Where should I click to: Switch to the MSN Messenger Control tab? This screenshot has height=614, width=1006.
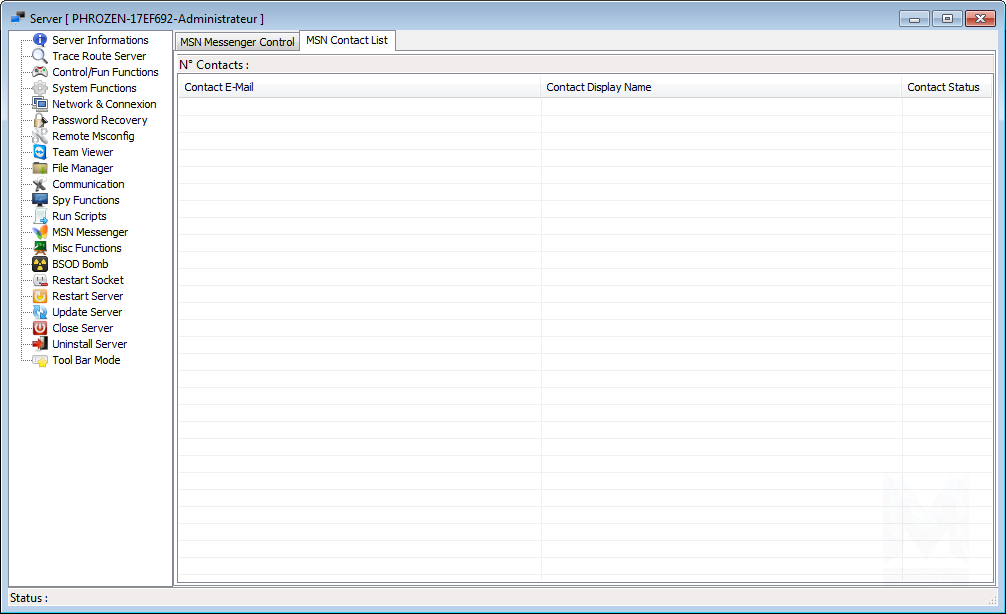tap(237, 42)
